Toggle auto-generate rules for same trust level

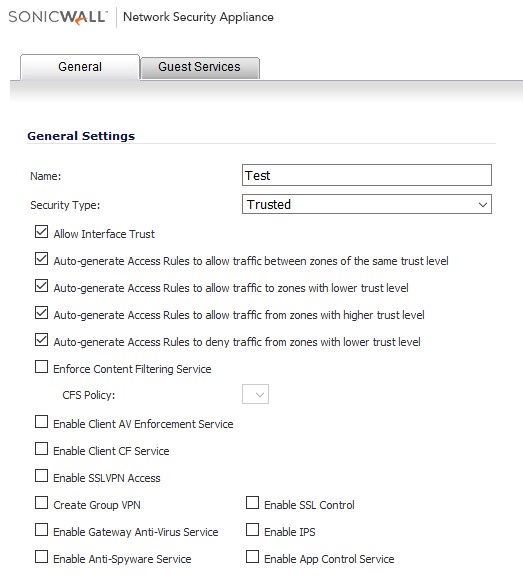pyautogui.click(x=41, y=259)
